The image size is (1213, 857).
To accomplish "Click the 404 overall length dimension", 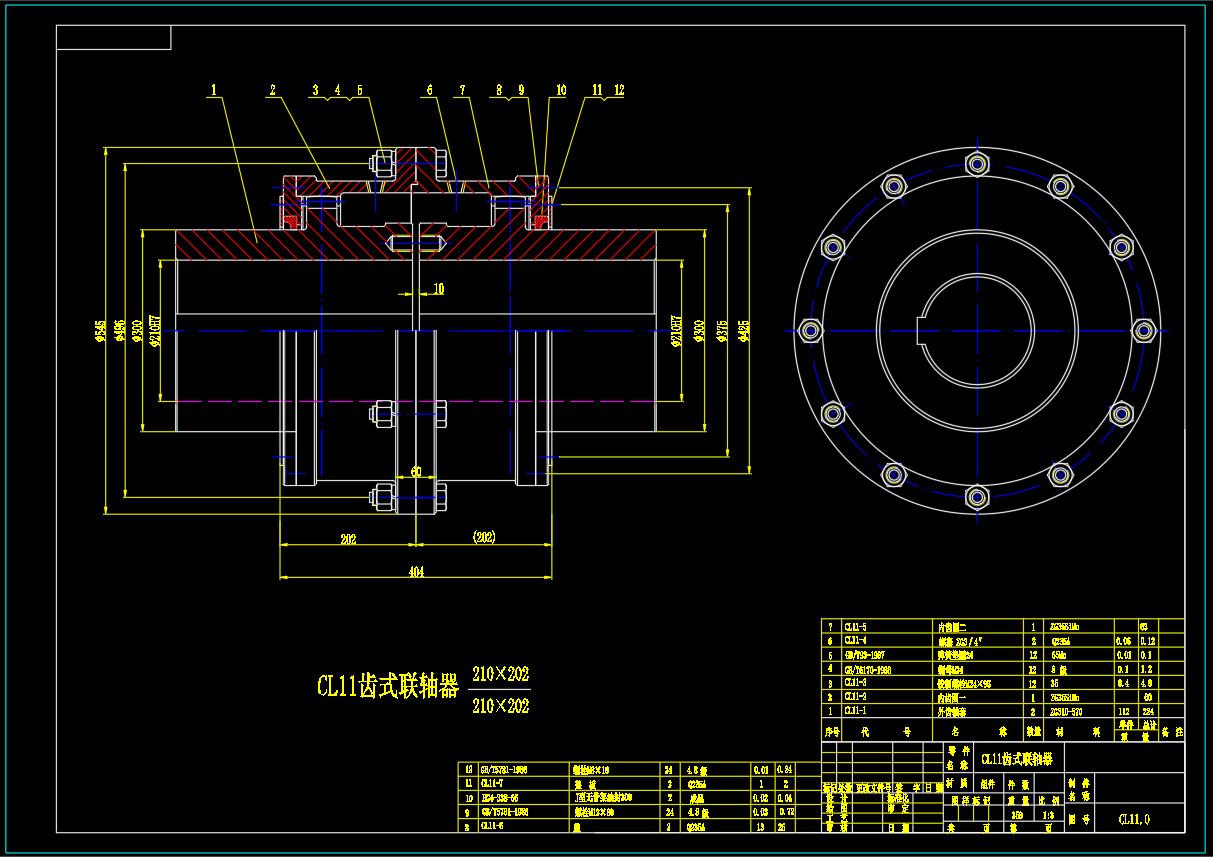I will (x=416, y=572).
